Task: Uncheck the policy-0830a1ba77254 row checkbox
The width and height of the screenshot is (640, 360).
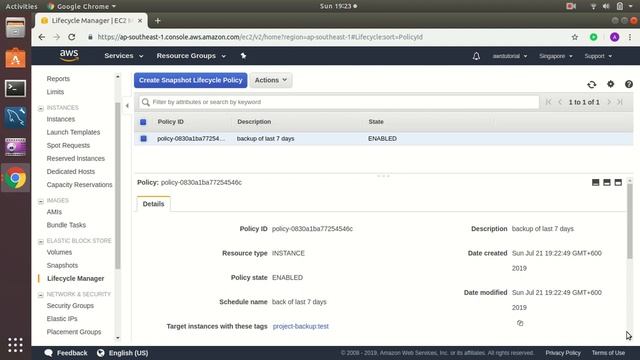Action: [x=143, y=139]
